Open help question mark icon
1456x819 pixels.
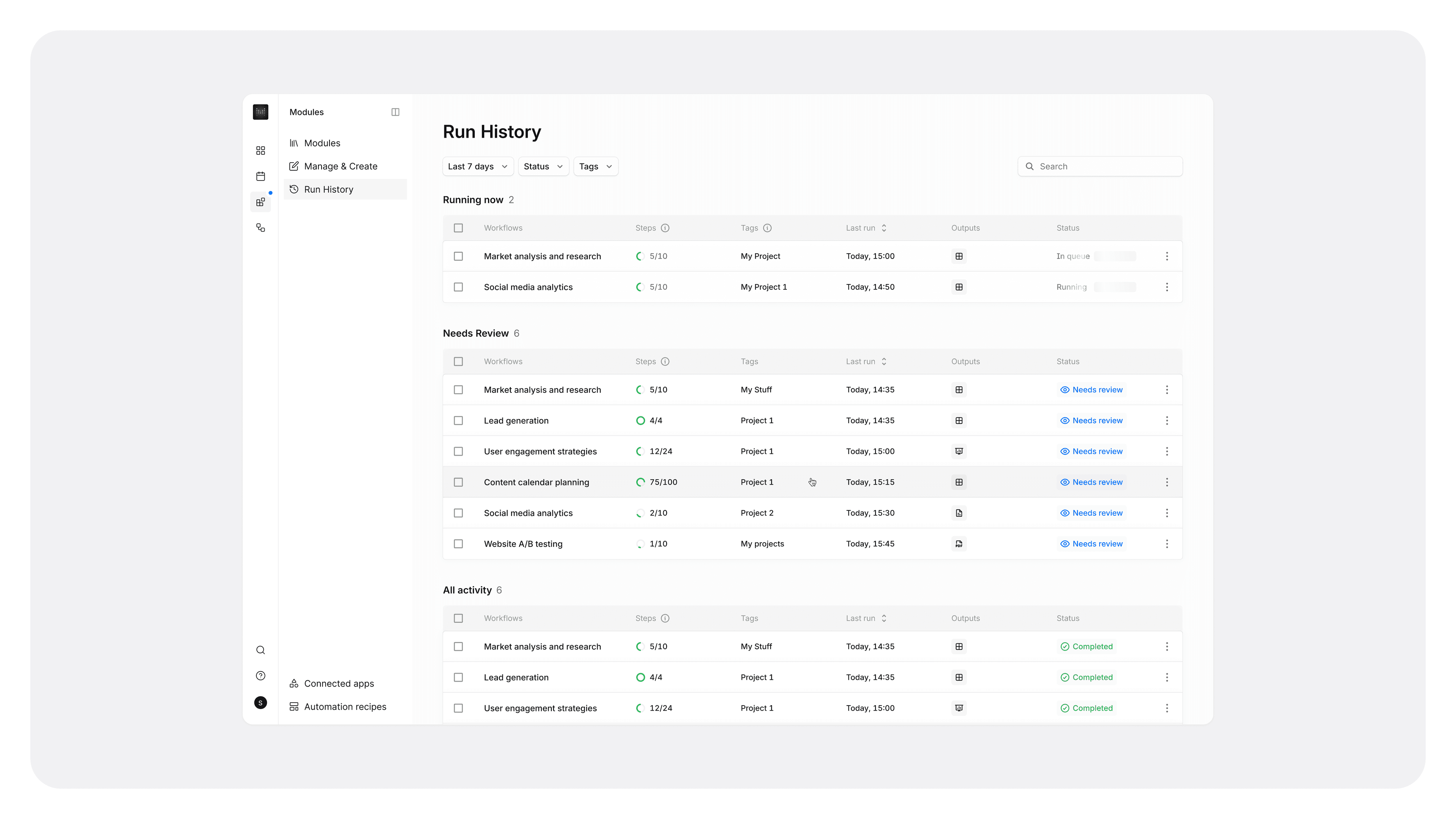point(260,676)
